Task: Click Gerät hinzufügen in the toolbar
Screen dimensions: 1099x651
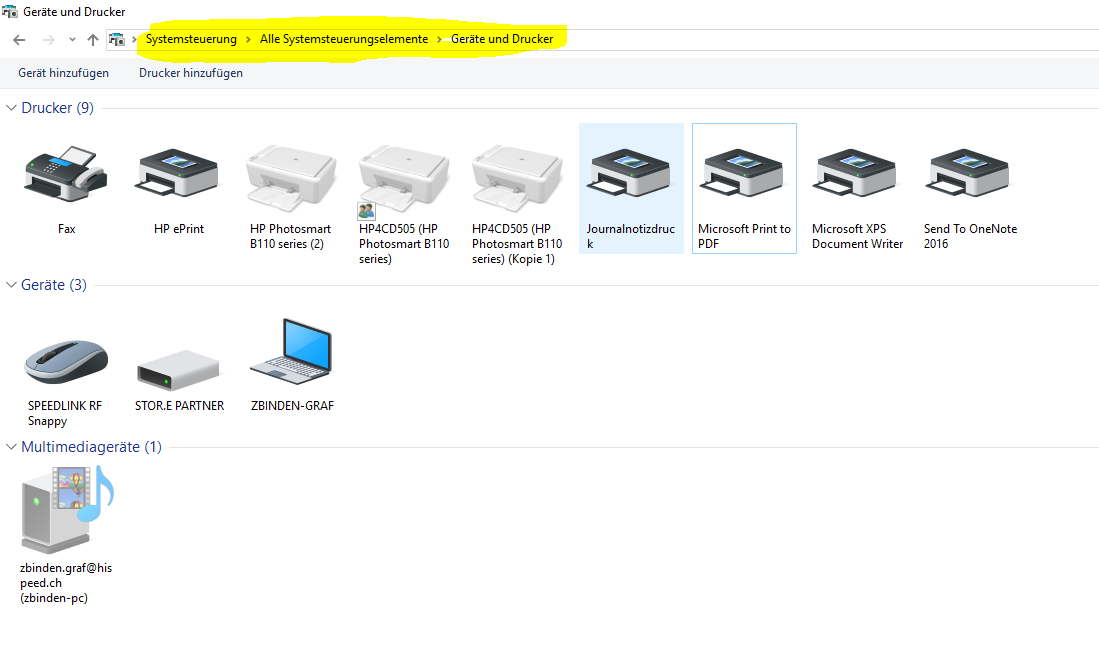Action: [64, 73]
